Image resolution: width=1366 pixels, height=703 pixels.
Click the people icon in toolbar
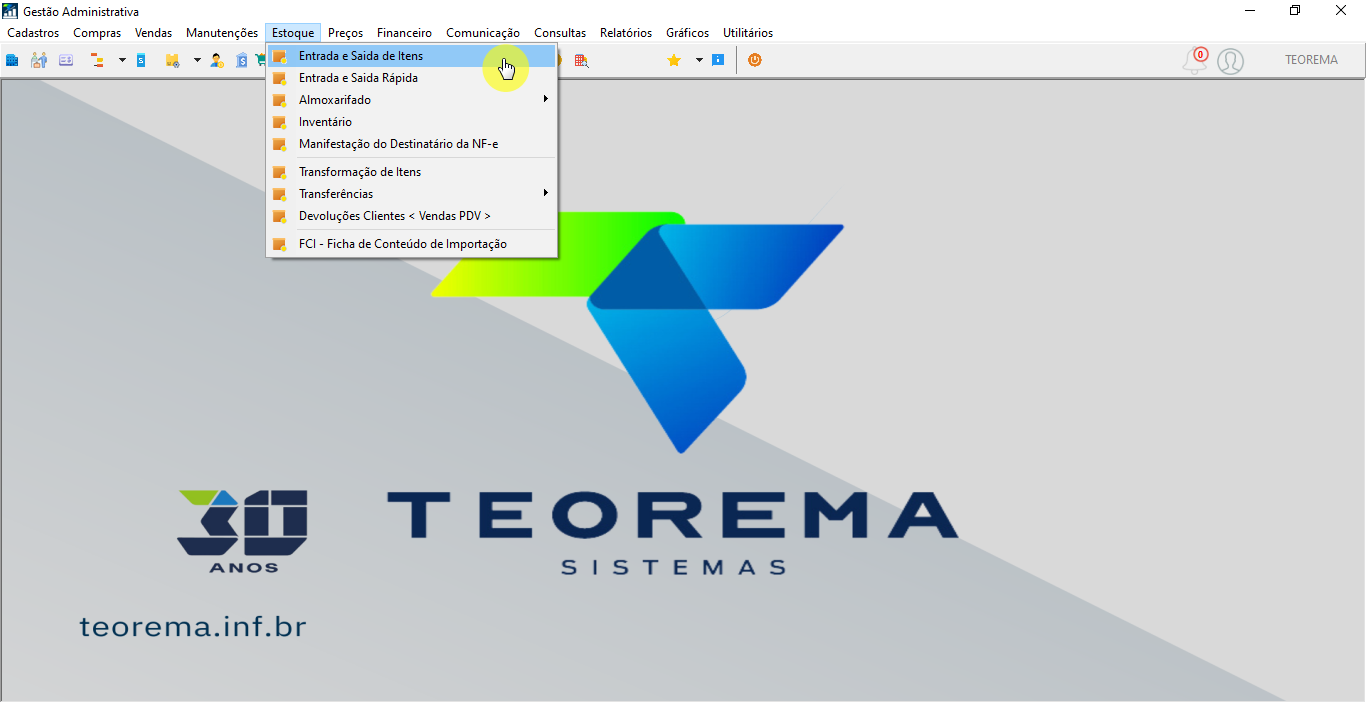[39, 60]
